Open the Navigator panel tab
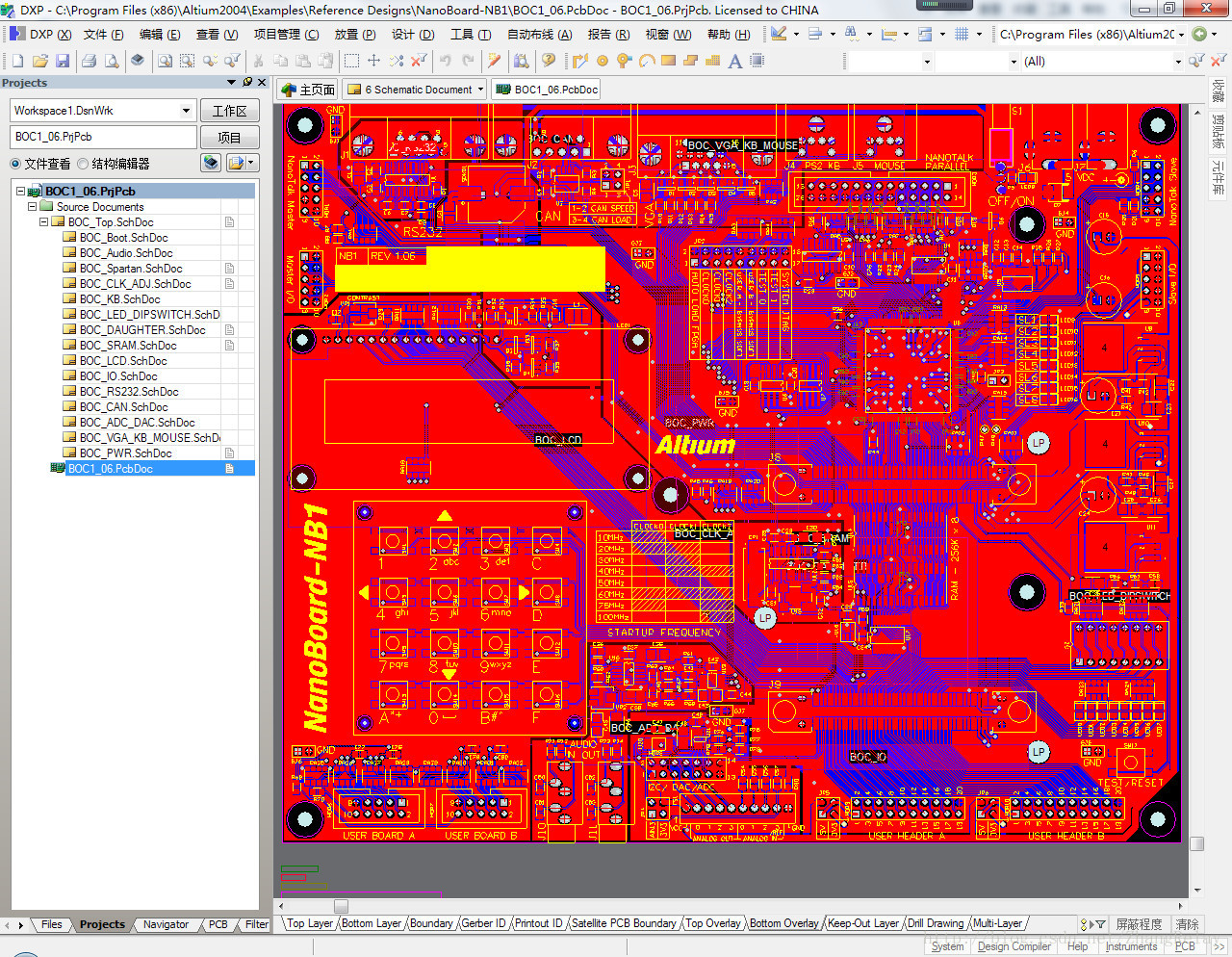 tap(166, 924)
